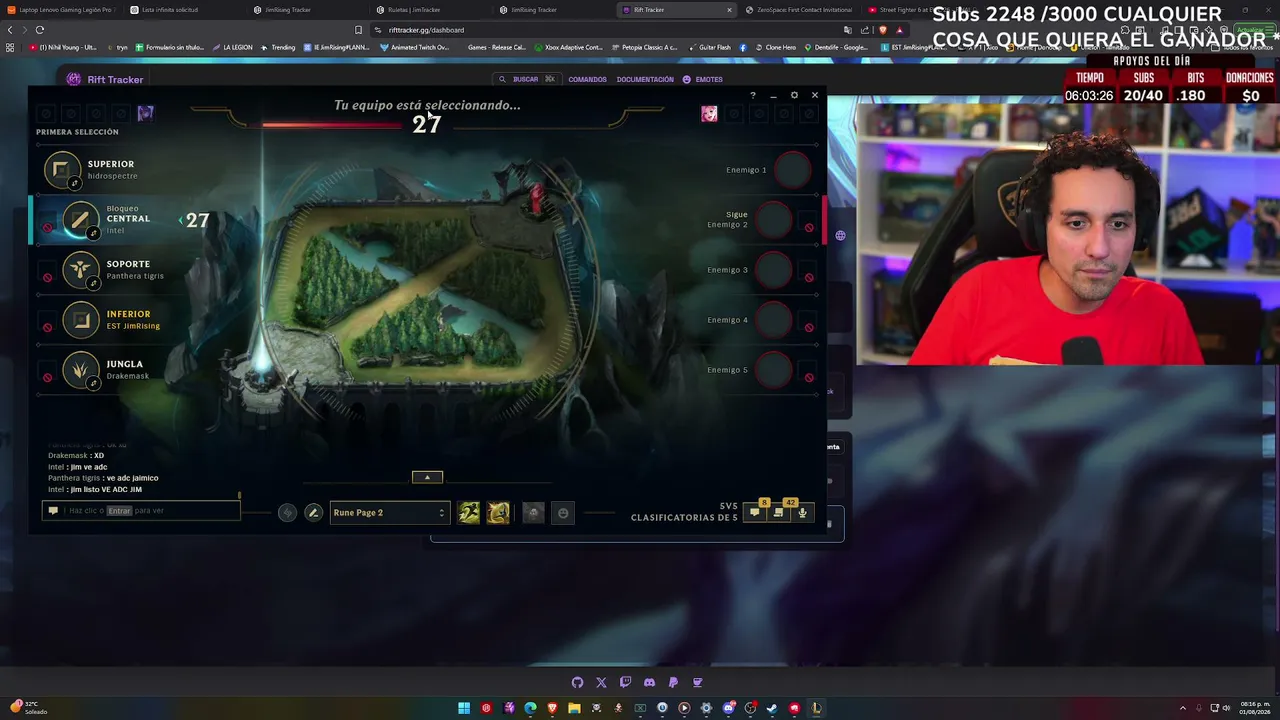Go to the Documentación page
The width and height of the screenshot is (1280, 720).
pos(645,79)
